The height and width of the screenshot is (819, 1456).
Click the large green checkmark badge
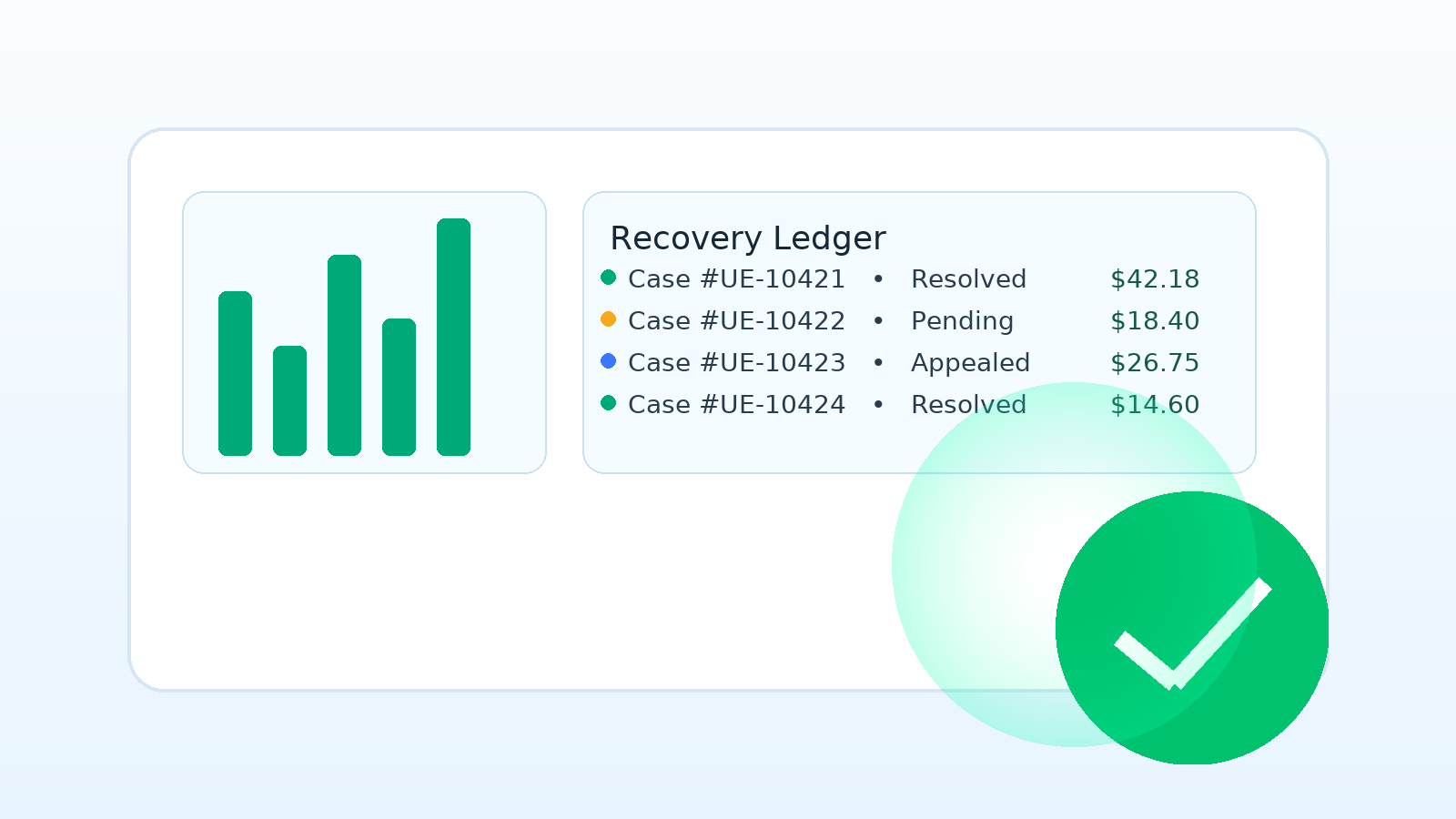1192,628
